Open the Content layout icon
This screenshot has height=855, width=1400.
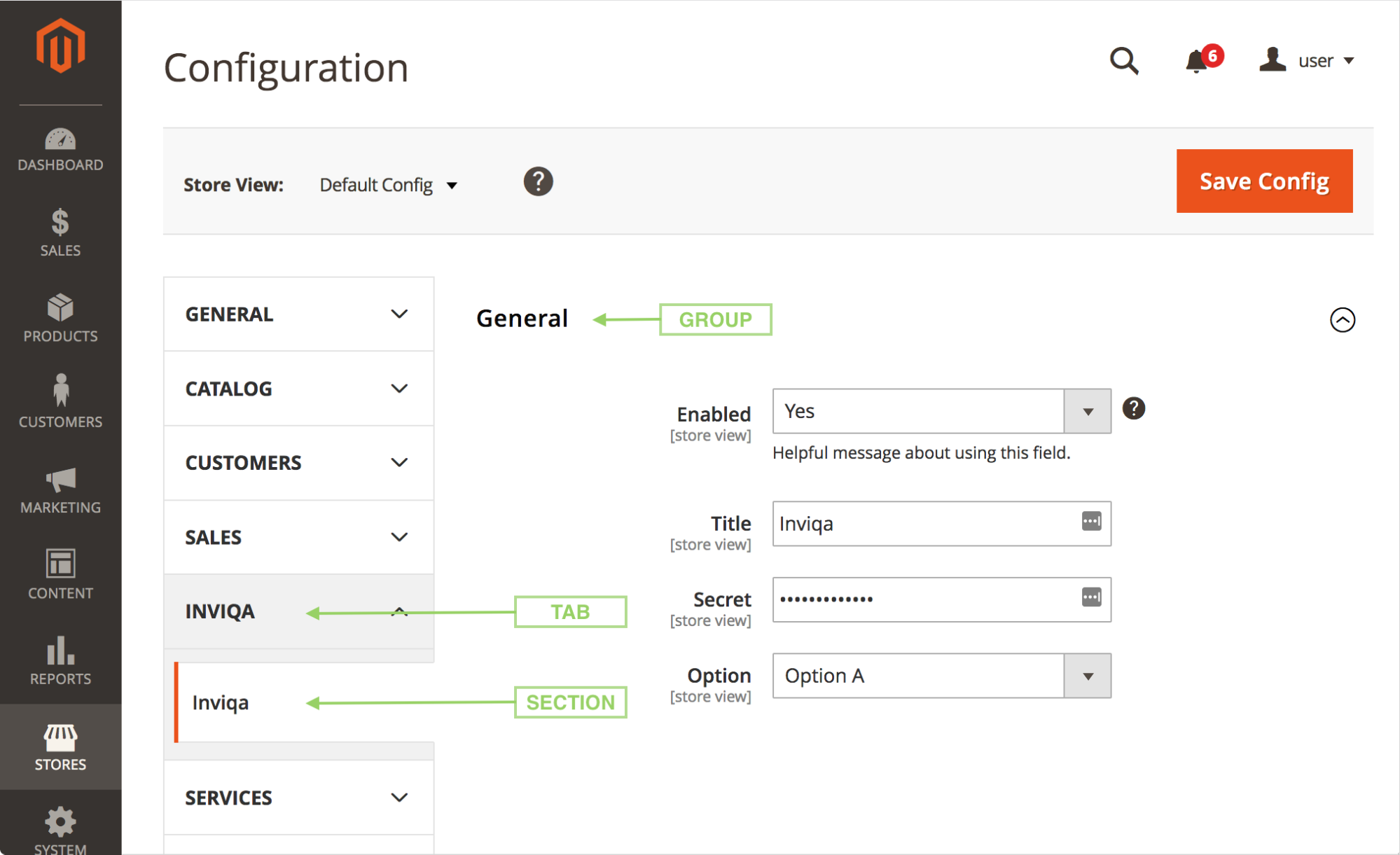coord(60,564)
